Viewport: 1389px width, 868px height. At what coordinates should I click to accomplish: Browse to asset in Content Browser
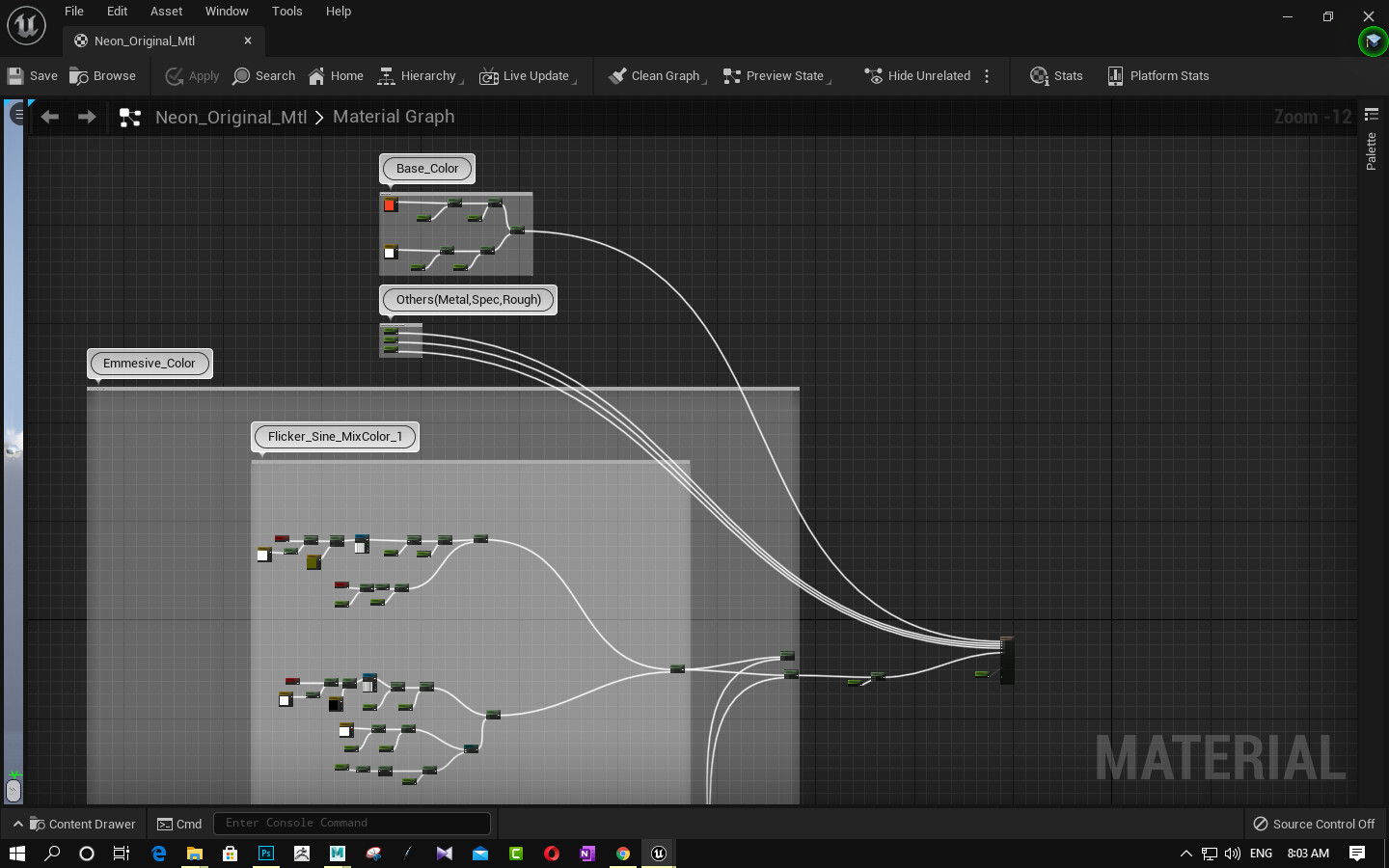(x=103, y=76)
